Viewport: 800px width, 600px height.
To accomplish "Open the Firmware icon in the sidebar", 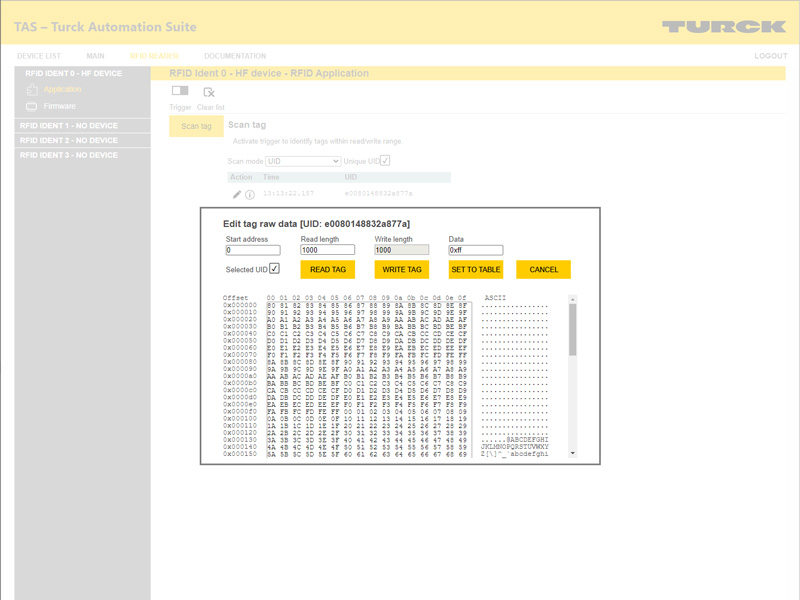I will coord(32,106).
